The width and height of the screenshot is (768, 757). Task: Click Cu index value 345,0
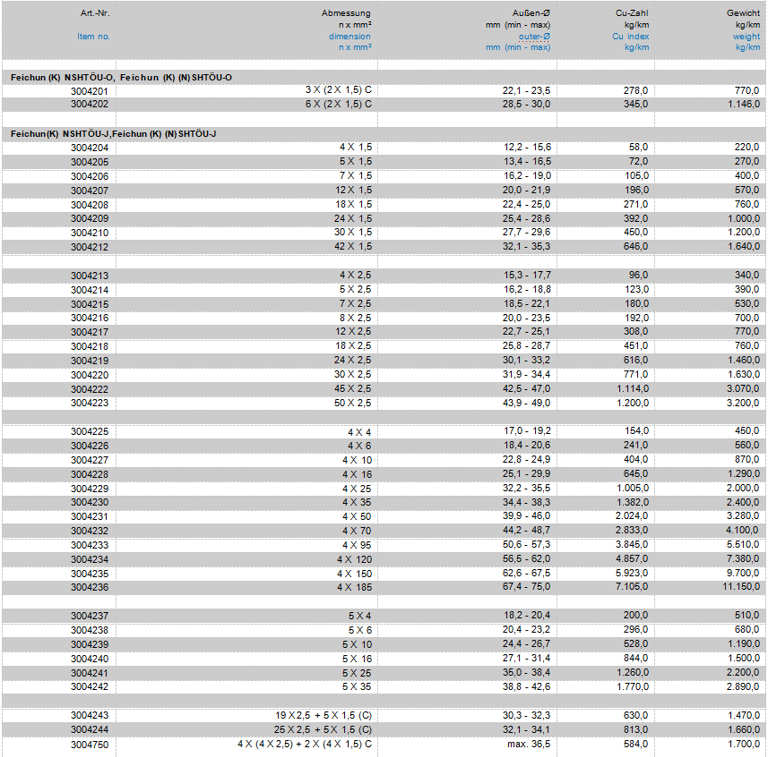point(636,104)
